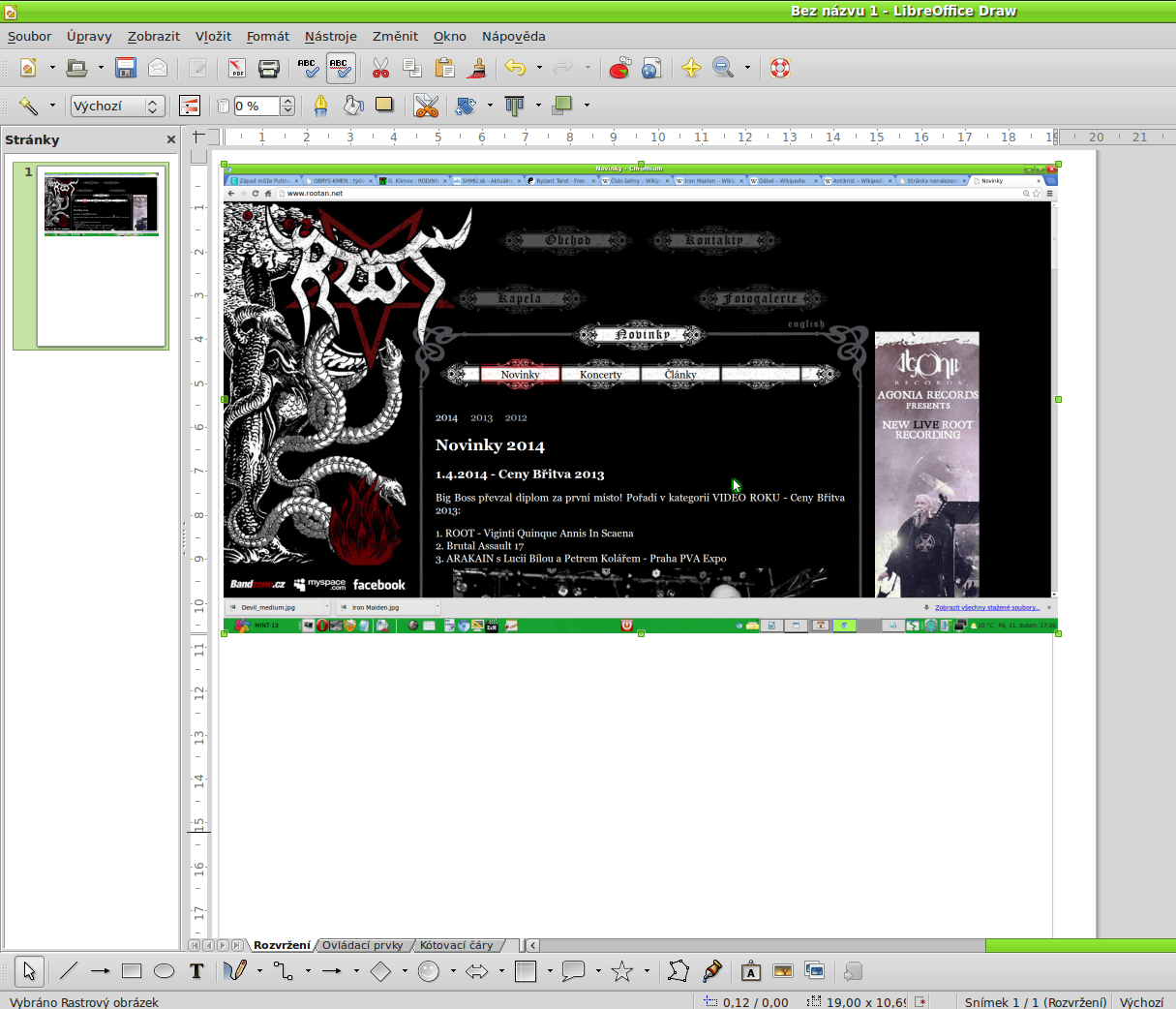Open the Úpravy menu

[x=89, y=36]
